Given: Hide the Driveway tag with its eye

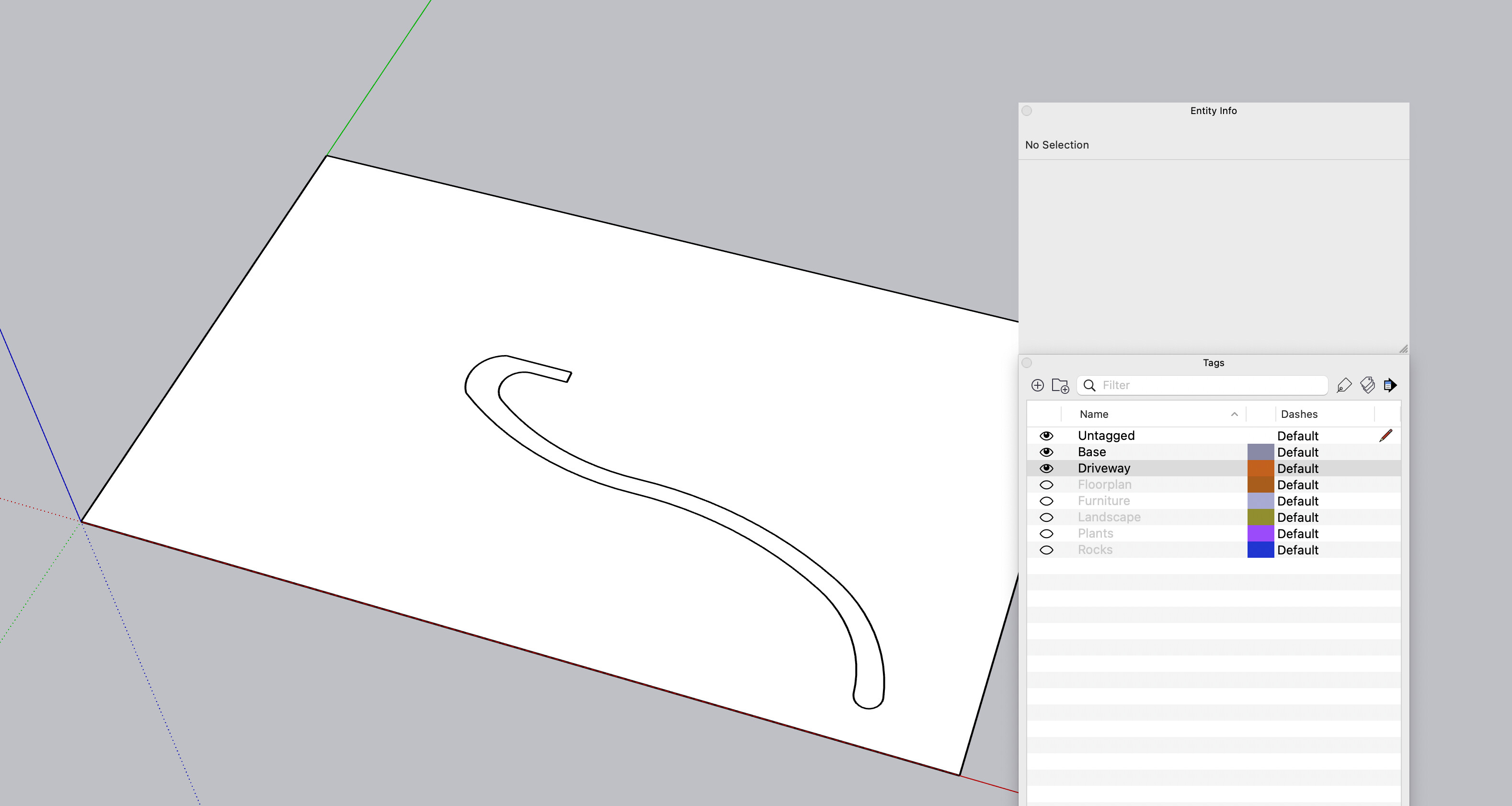Looking at the screenshot, I should (x=1046, y=469).
